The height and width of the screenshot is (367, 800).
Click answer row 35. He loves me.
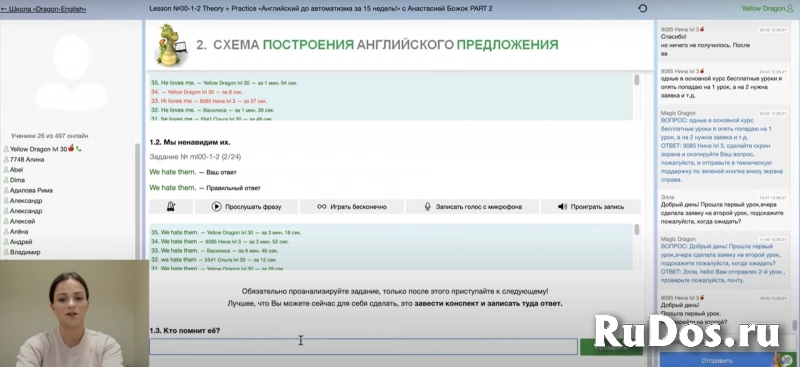coord(224,82)
